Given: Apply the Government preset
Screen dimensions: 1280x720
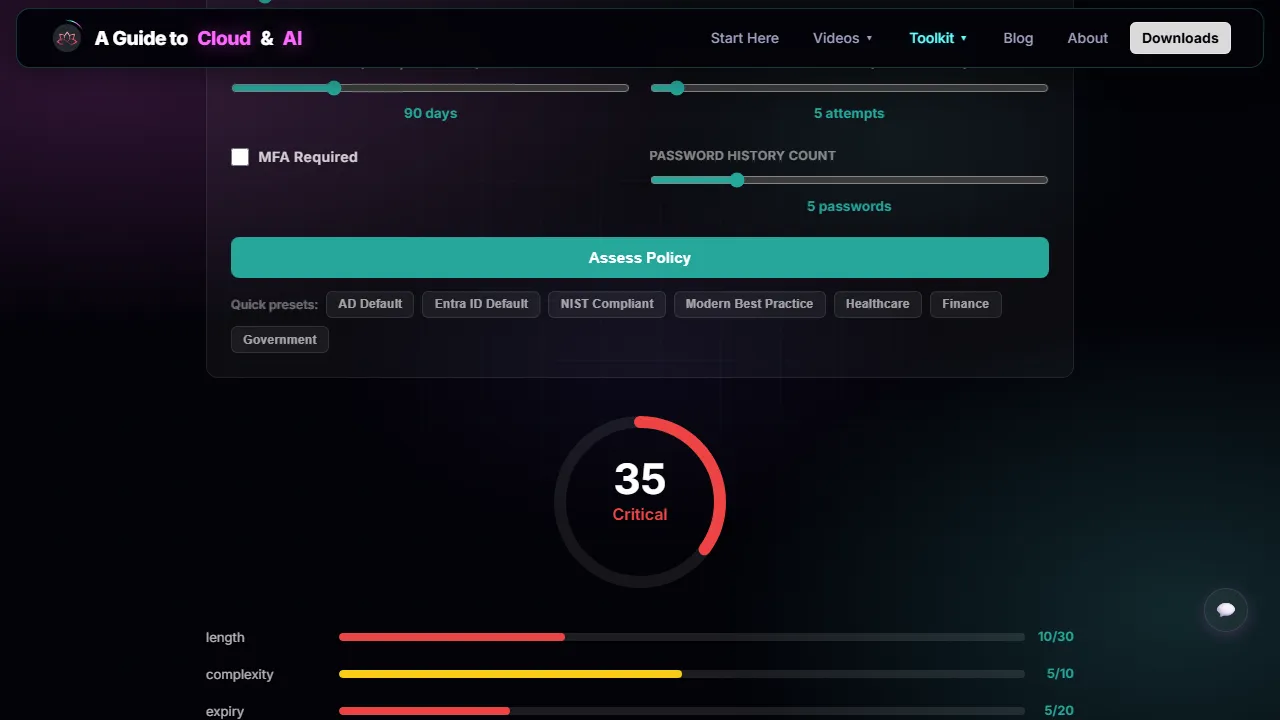Looking at the screenshot, I should (280, 340).
